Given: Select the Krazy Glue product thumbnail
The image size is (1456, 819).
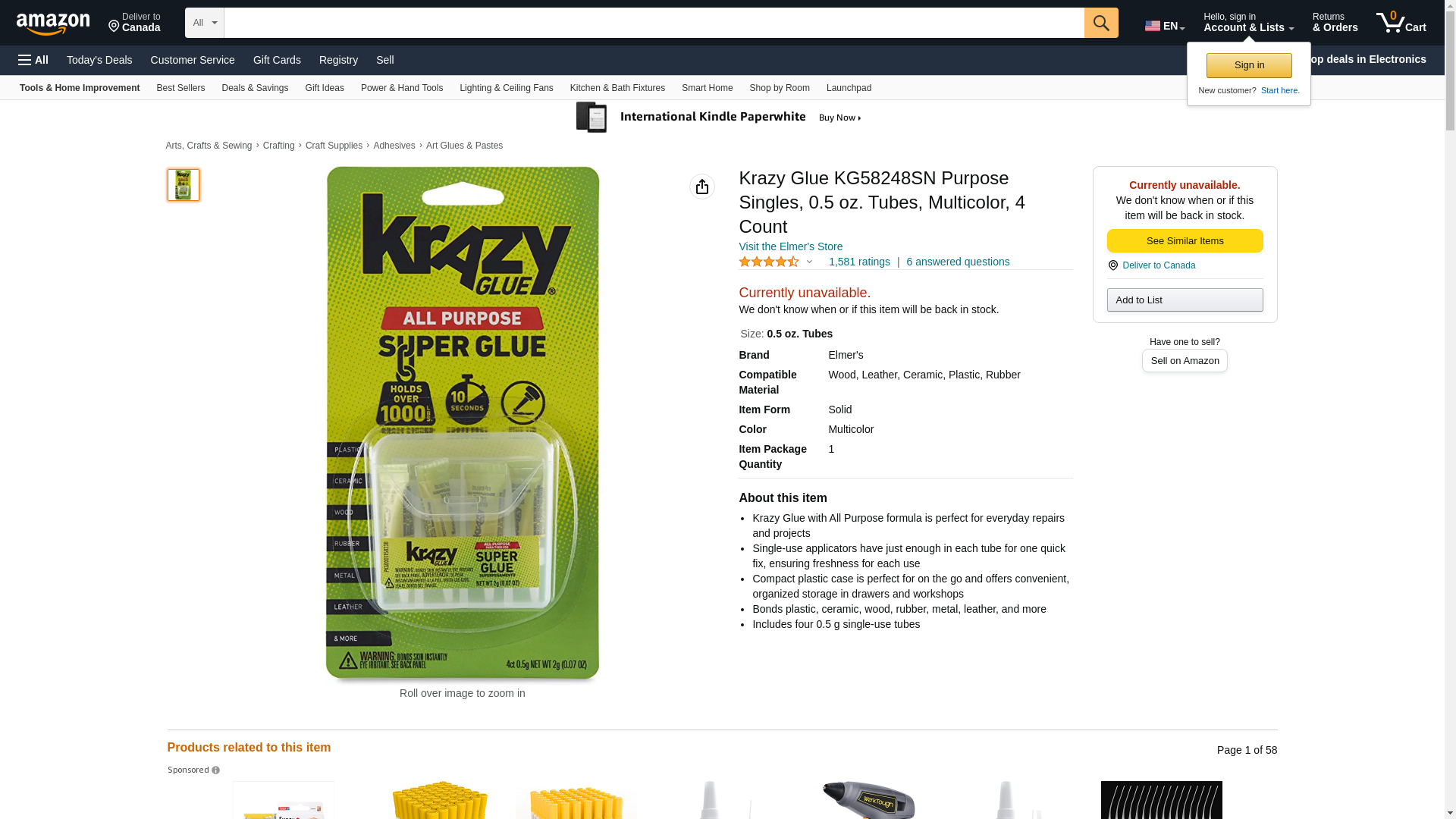Looking at the screenshot, I should [184, 185].
